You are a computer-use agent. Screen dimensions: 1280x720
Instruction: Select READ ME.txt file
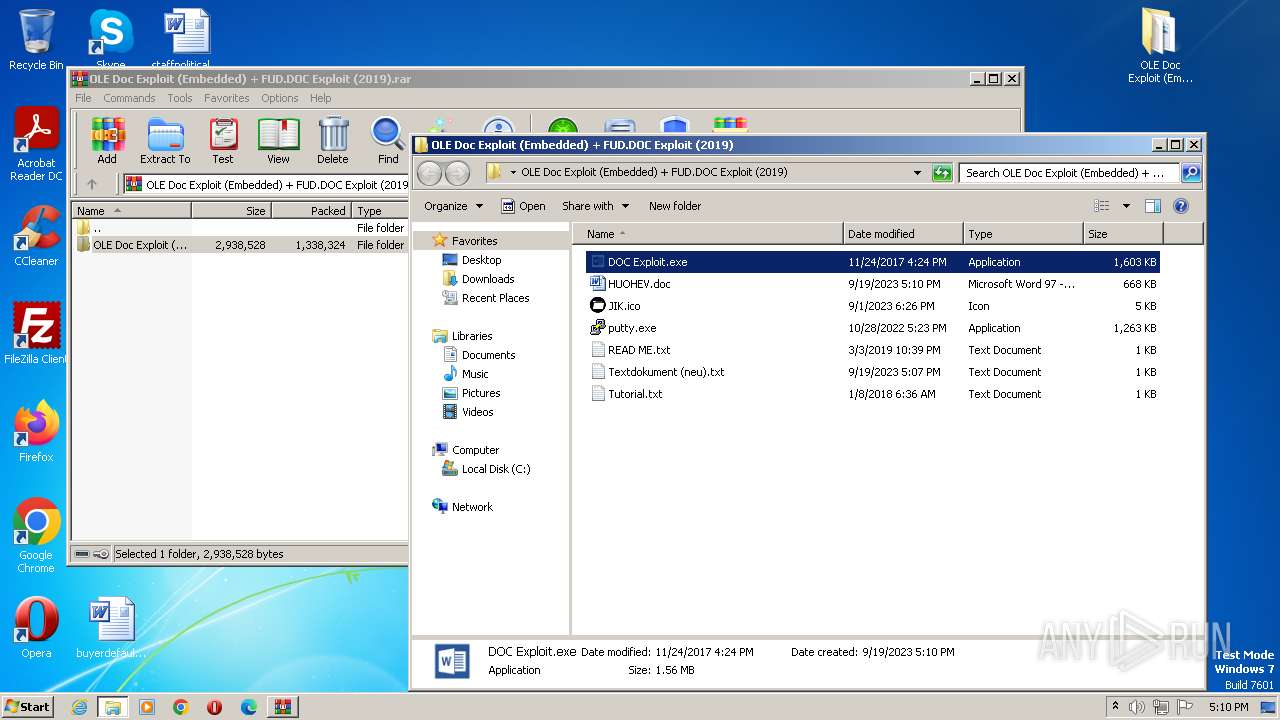pyautogui.click(x=871, y=350)
